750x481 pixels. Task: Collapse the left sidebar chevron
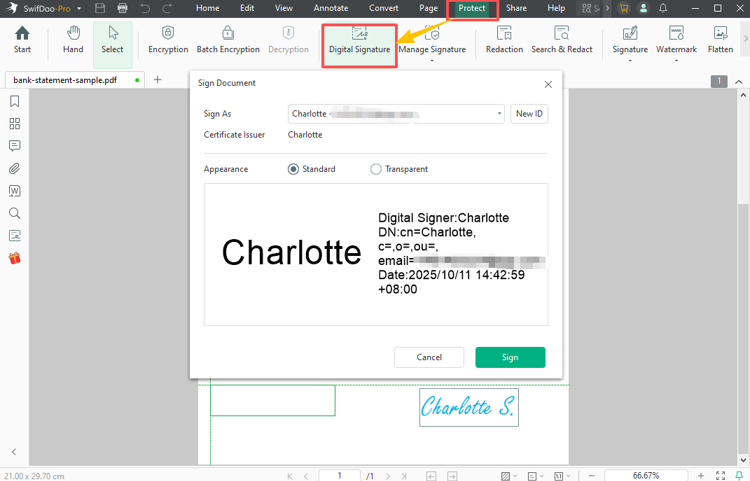click(14, 452)
